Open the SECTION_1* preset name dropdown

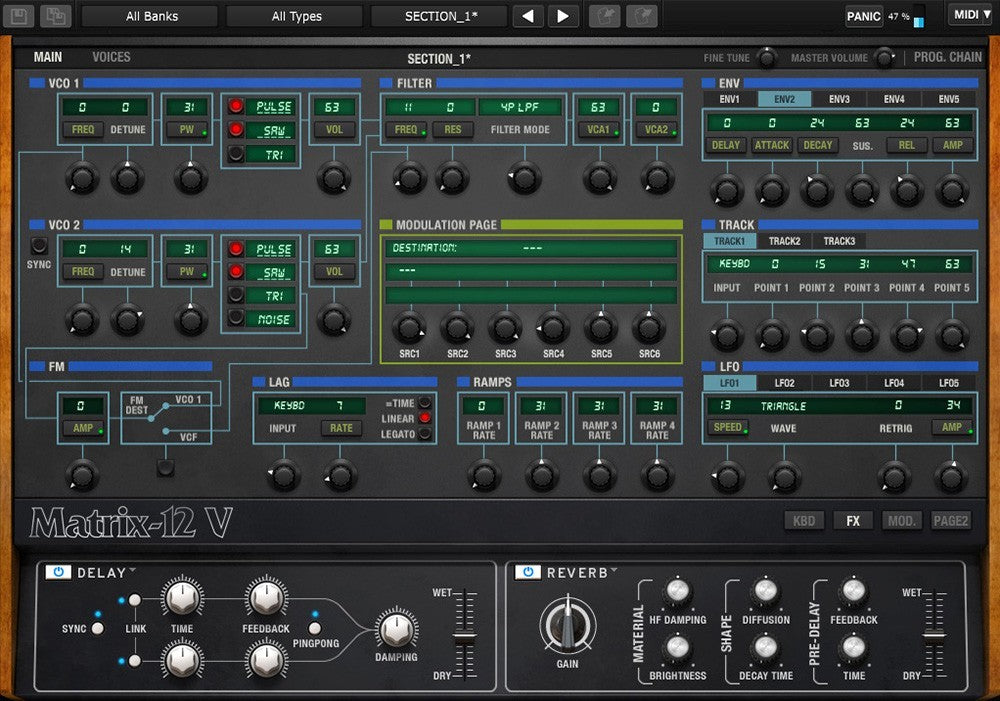441,16
